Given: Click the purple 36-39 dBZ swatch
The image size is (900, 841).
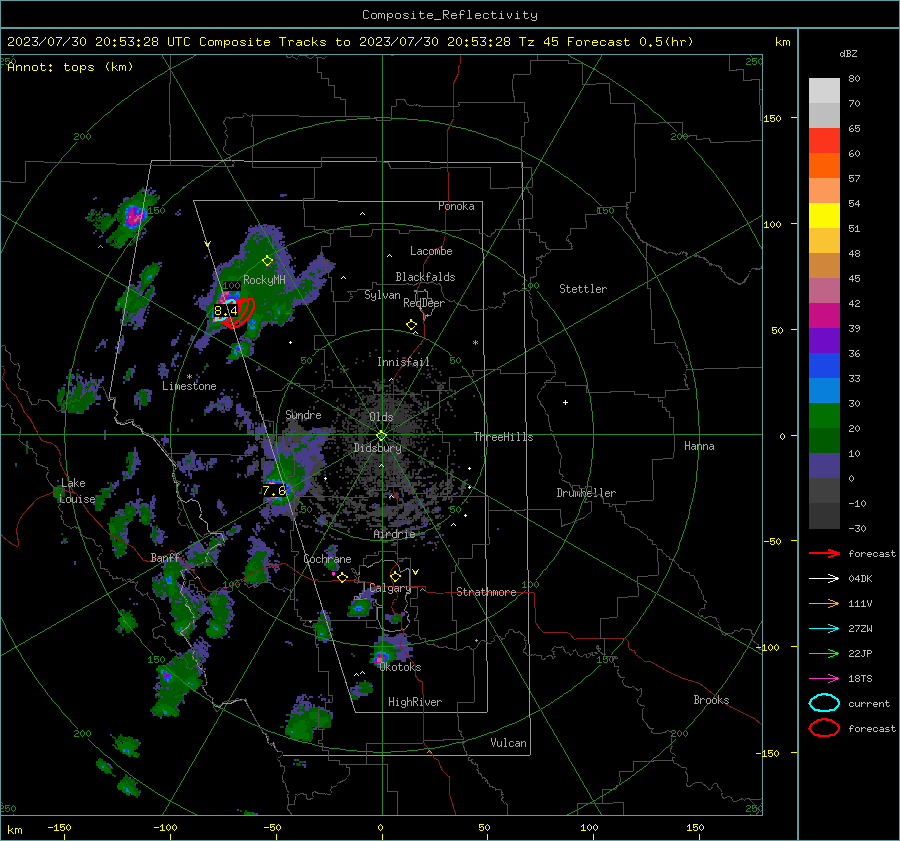Looking at the screenshot, I should pyautogui.click(x=824, y=341).
